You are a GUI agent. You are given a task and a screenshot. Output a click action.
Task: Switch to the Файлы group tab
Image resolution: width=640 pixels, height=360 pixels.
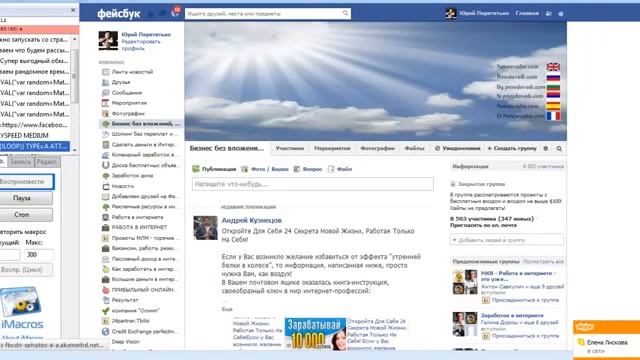point(414,149)
